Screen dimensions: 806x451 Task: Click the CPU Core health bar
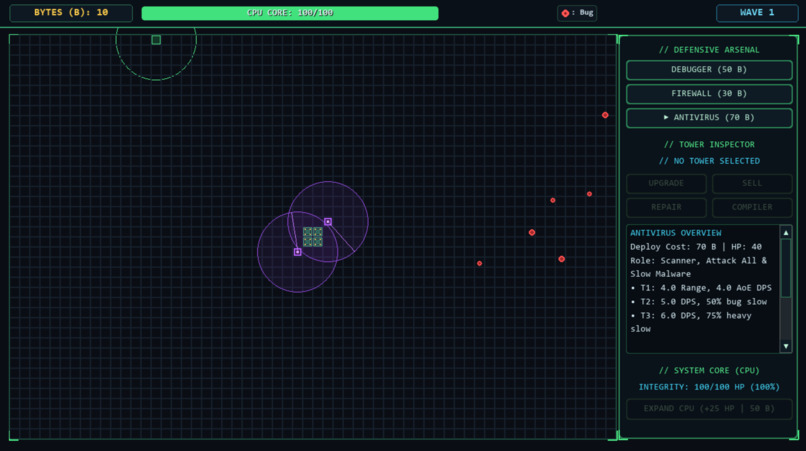tap(290, 13)
